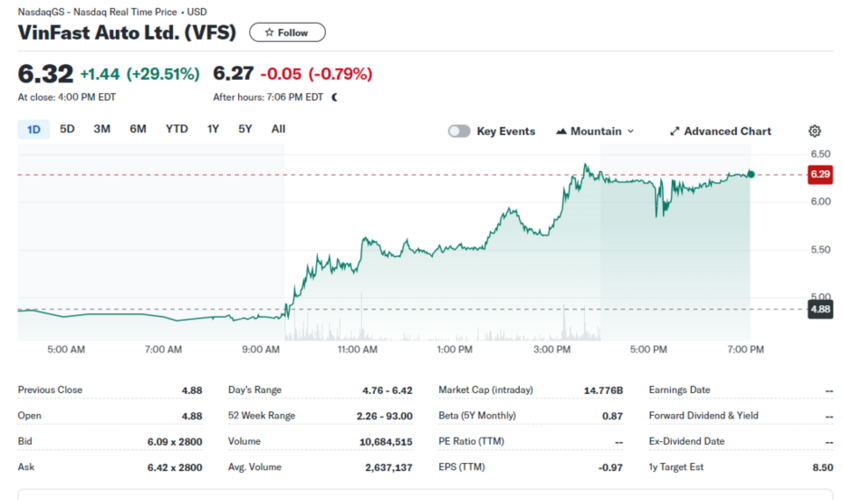843x500 pixels.
Task: Click the red 6.29 current price marker
Action: (x=820, y=174)
